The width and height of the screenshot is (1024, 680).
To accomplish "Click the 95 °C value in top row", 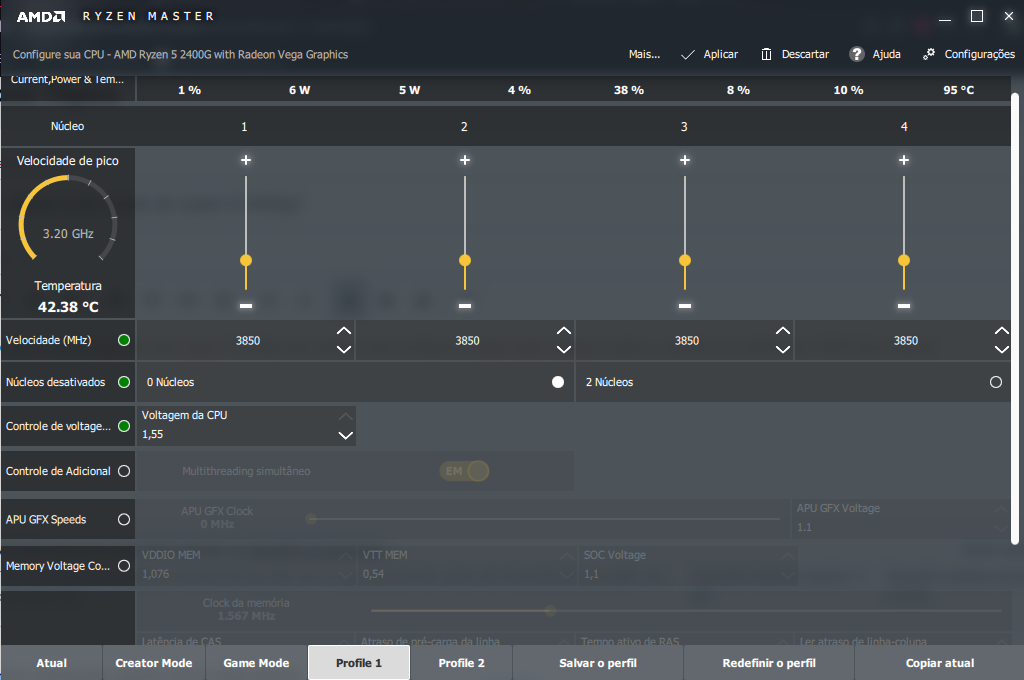I will pyautogui.click(x=959, y=90).
